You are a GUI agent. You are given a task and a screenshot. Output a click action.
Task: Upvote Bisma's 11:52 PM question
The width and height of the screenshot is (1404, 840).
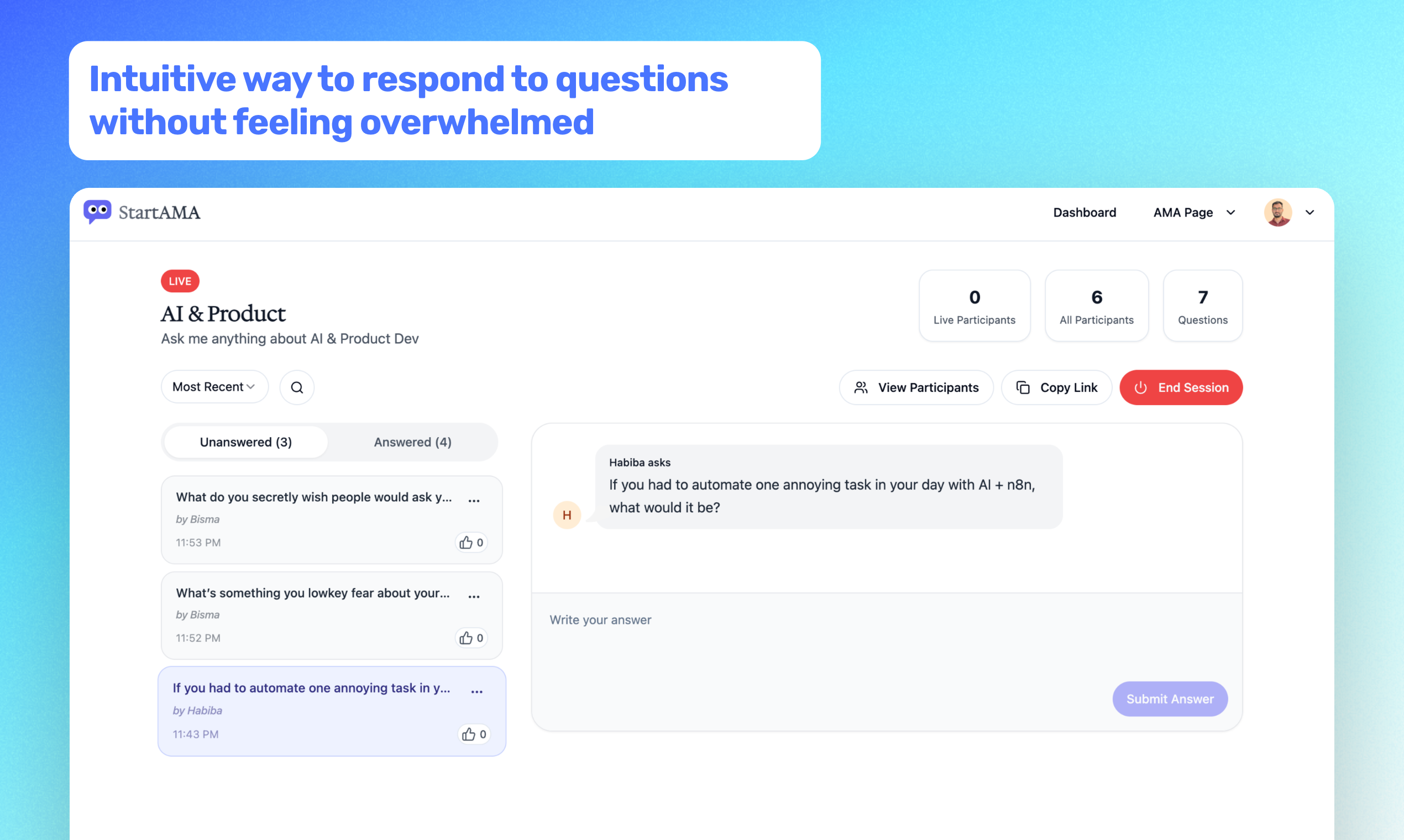pos(471,638)
